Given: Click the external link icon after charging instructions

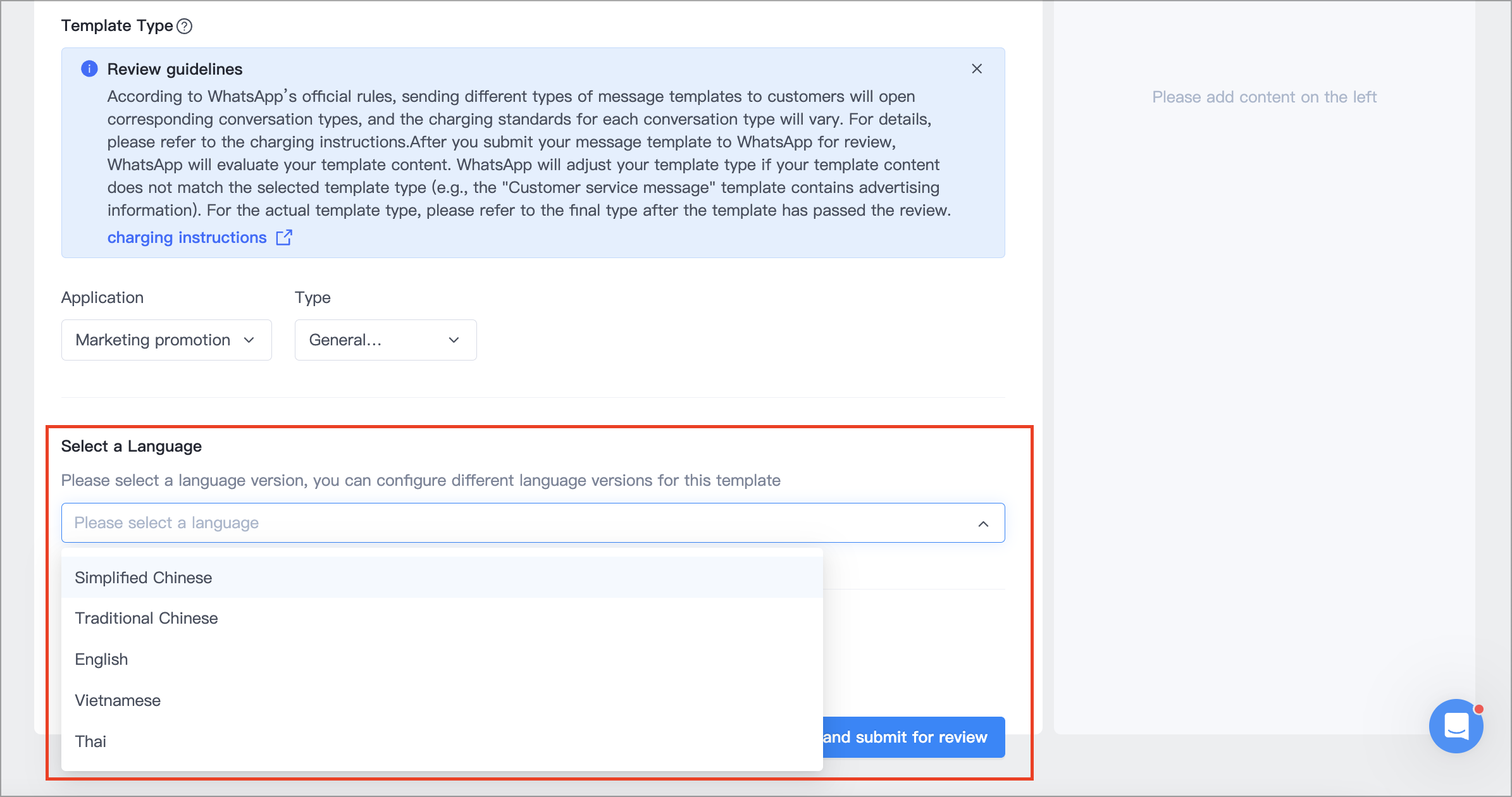Looking at the screenshot, I should (284, 237).
